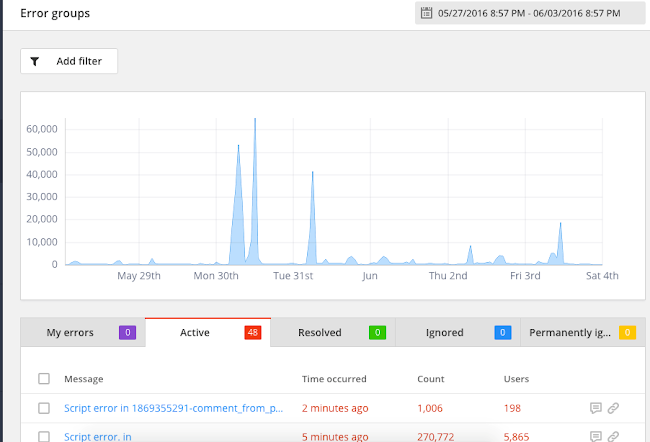Viewport: 650px width, 442px height.
Task: Click the 'May 29th' axis label
Action: coord(139,276)
